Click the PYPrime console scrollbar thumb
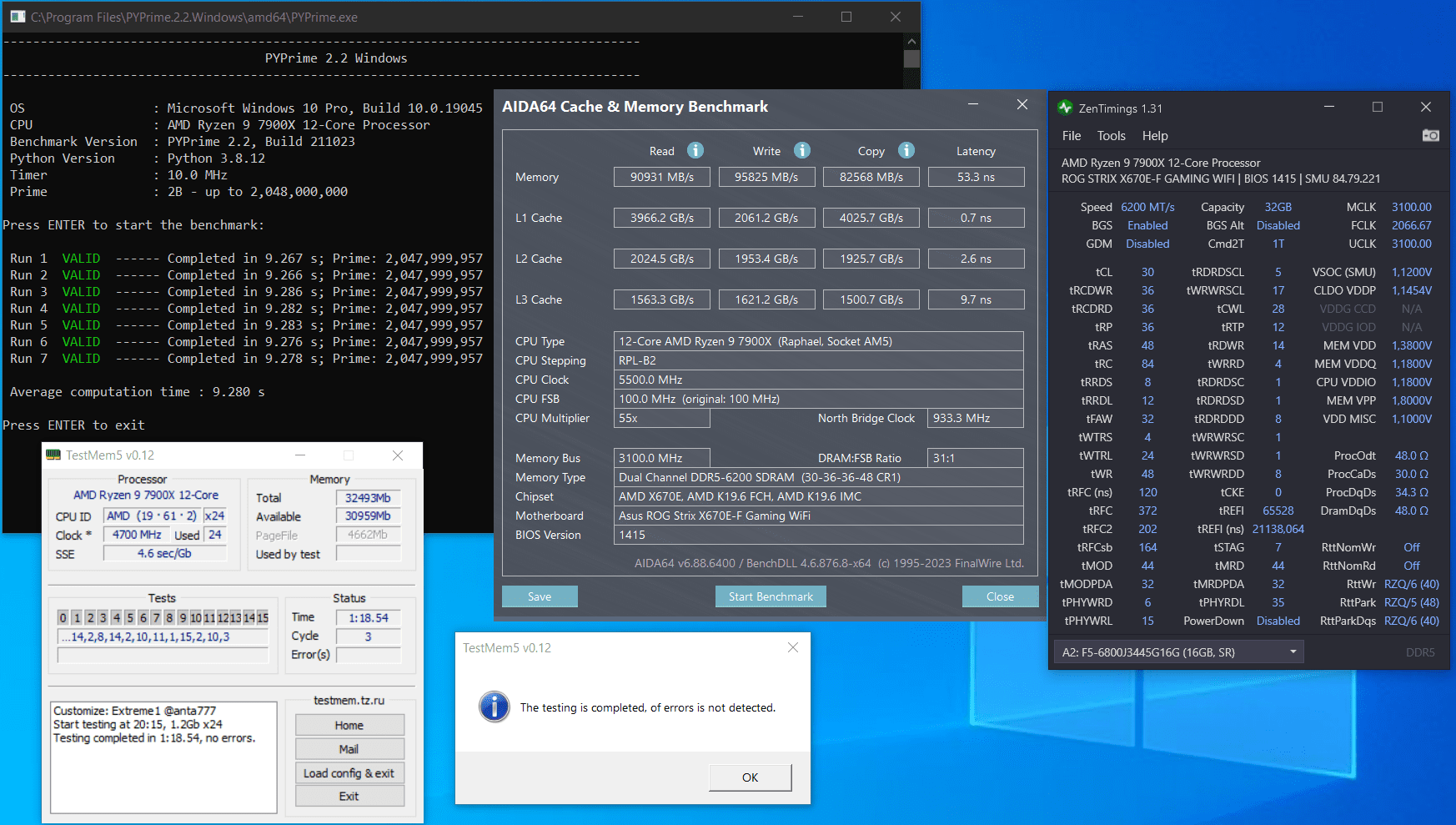 click(911, 58)
